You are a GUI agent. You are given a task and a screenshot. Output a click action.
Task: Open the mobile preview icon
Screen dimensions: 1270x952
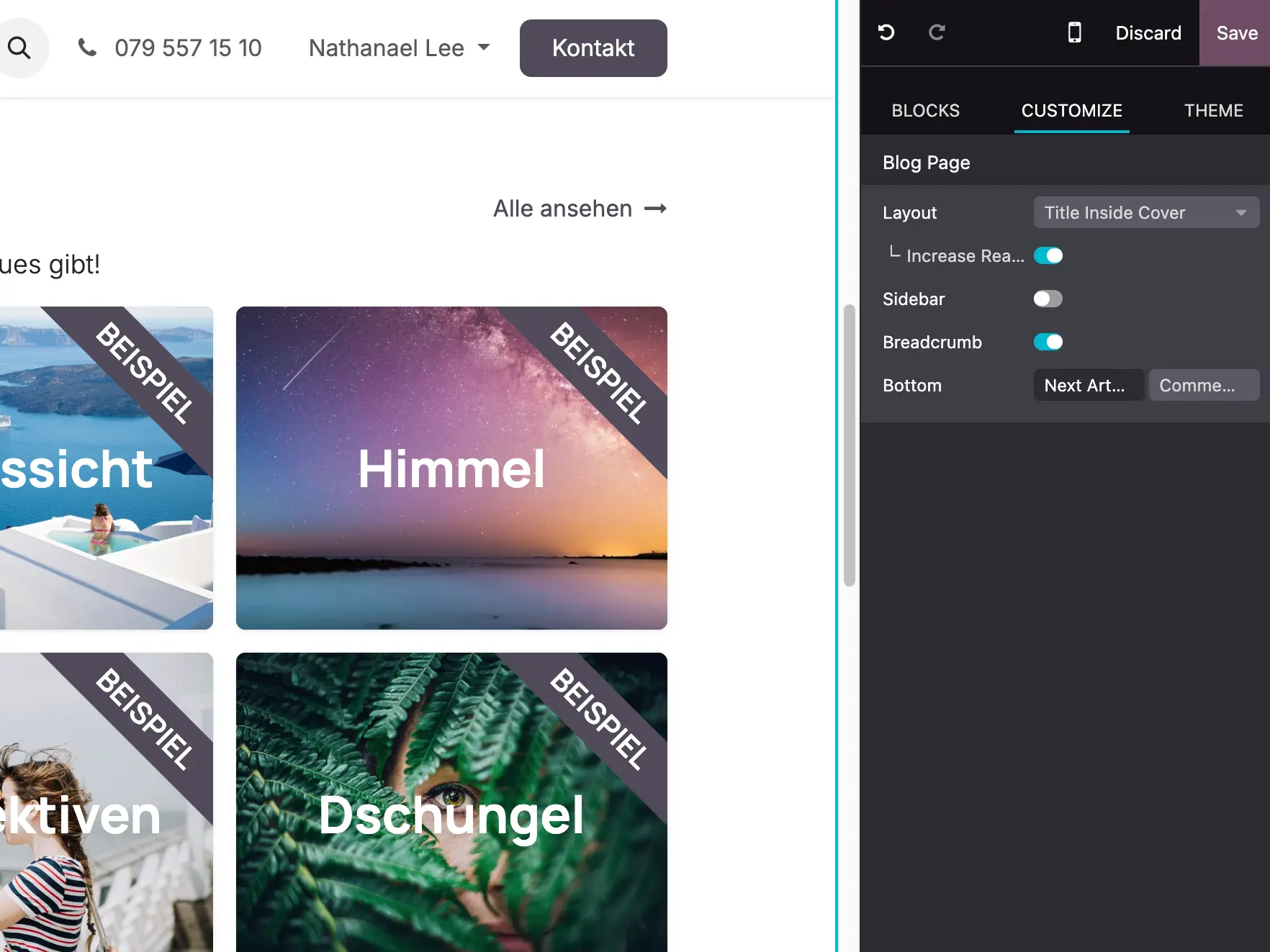pos(1074,32)
